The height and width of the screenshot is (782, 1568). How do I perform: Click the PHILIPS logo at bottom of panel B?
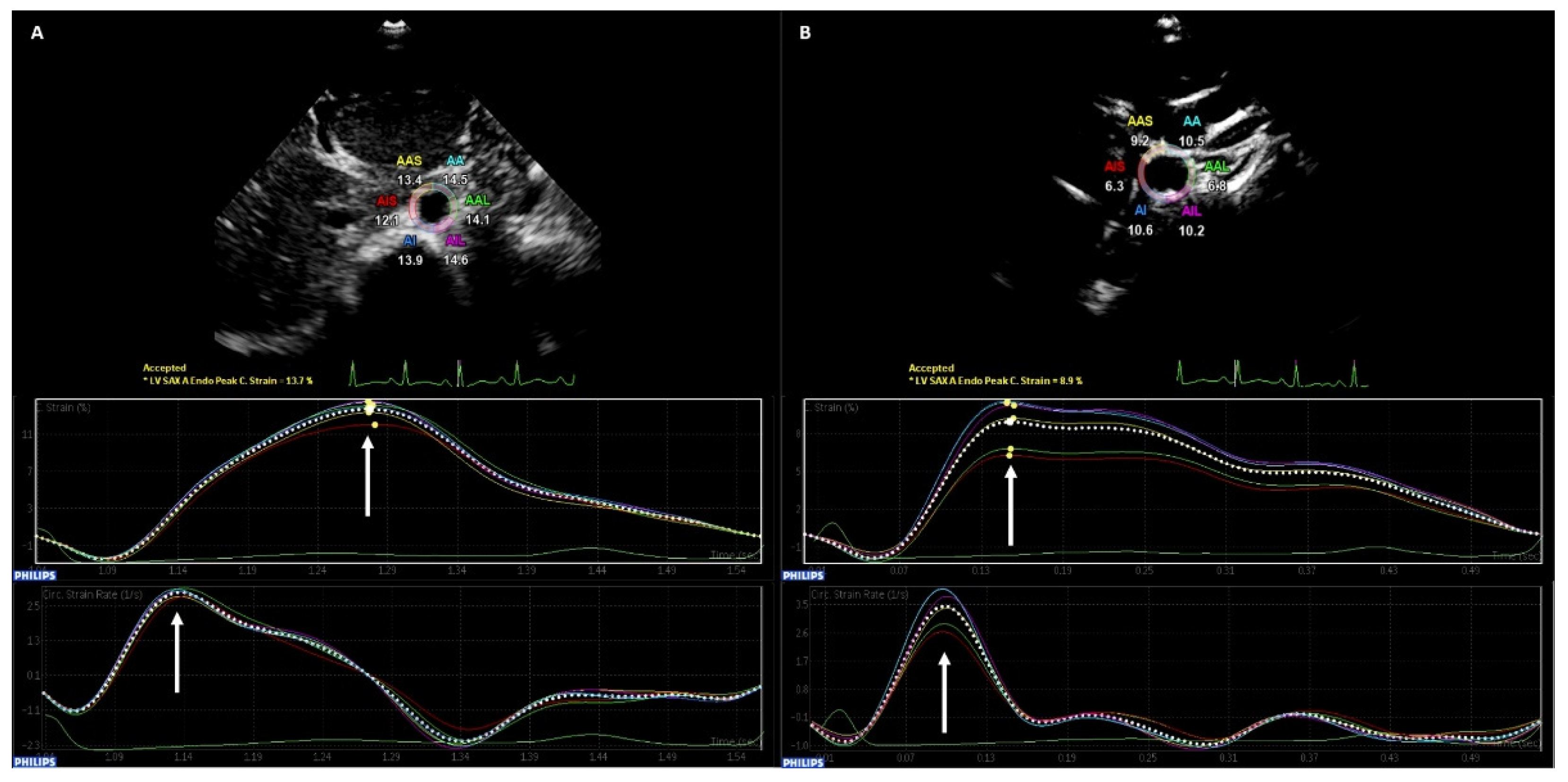(803, 763)
